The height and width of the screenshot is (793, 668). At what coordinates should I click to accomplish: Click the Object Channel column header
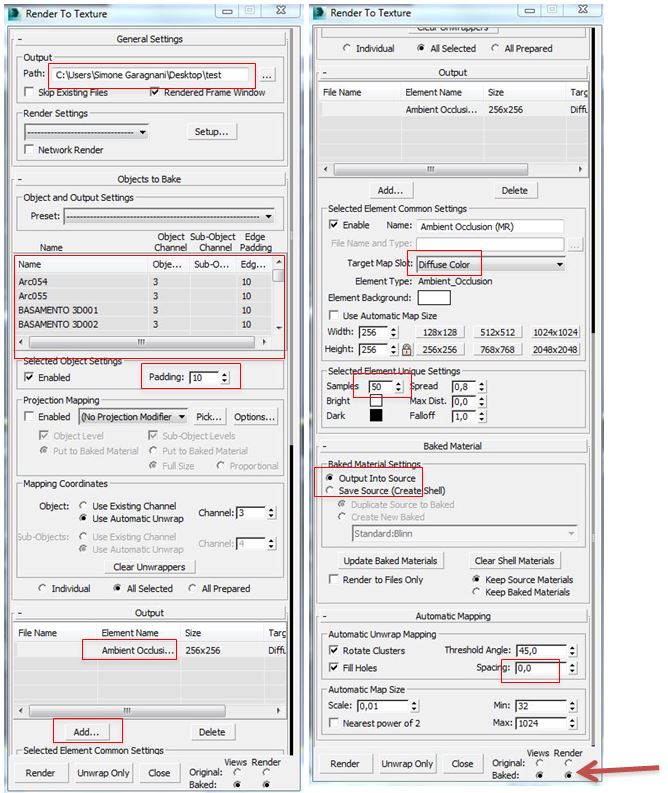170,242
